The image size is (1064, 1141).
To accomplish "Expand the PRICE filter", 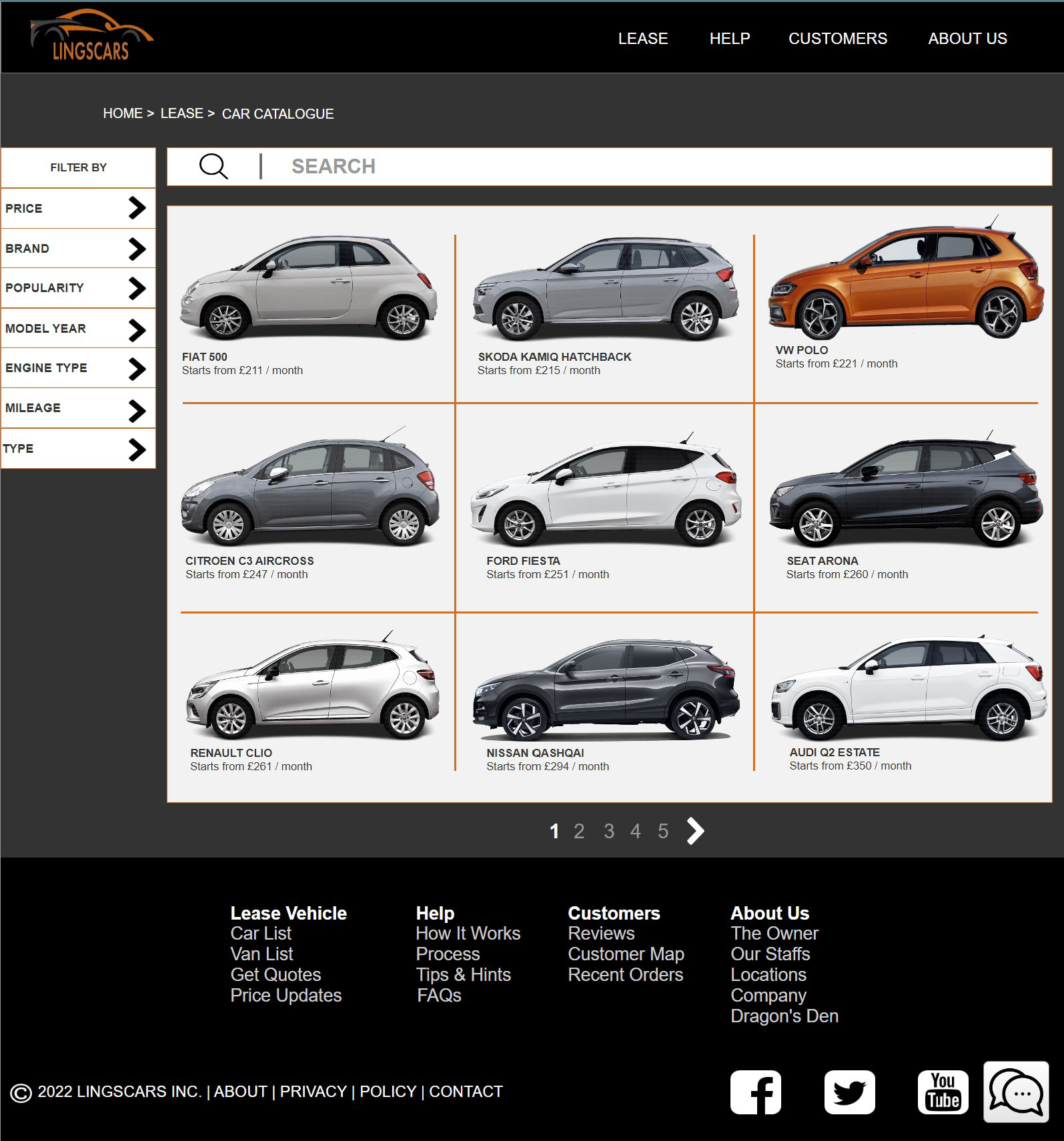I will tap(78, 208).
